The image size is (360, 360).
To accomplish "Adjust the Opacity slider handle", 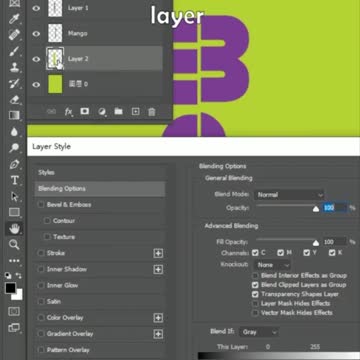I will coord(316,209).
